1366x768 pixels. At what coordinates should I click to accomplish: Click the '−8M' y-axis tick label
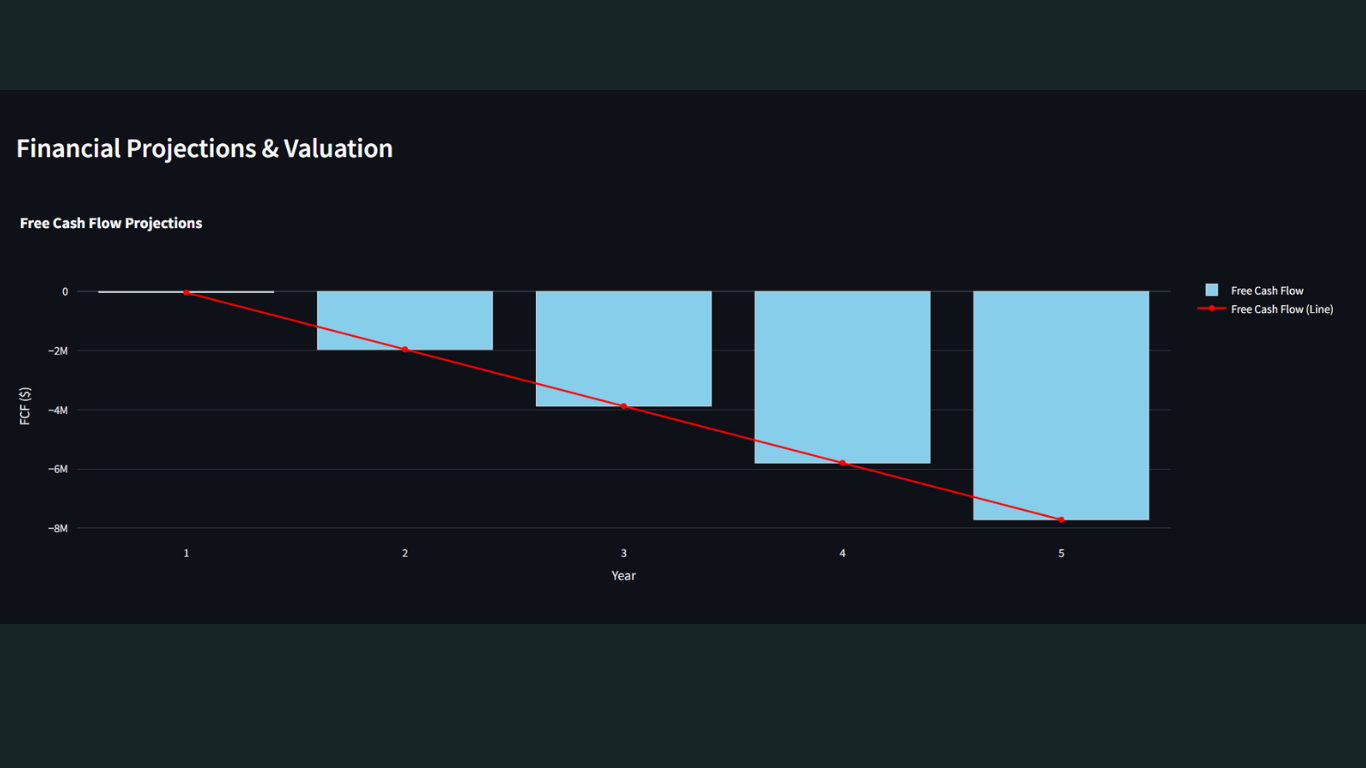point(57,528)
